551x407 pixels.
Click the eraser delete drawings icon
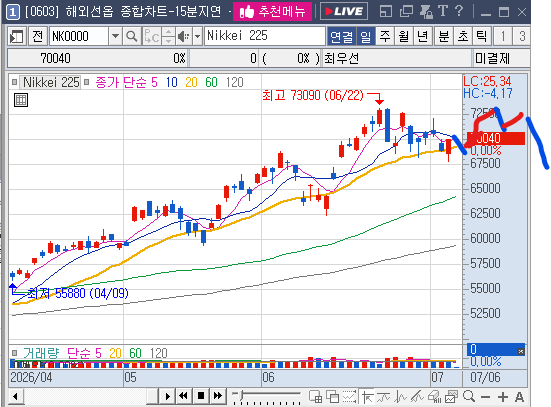click(434, 397)
